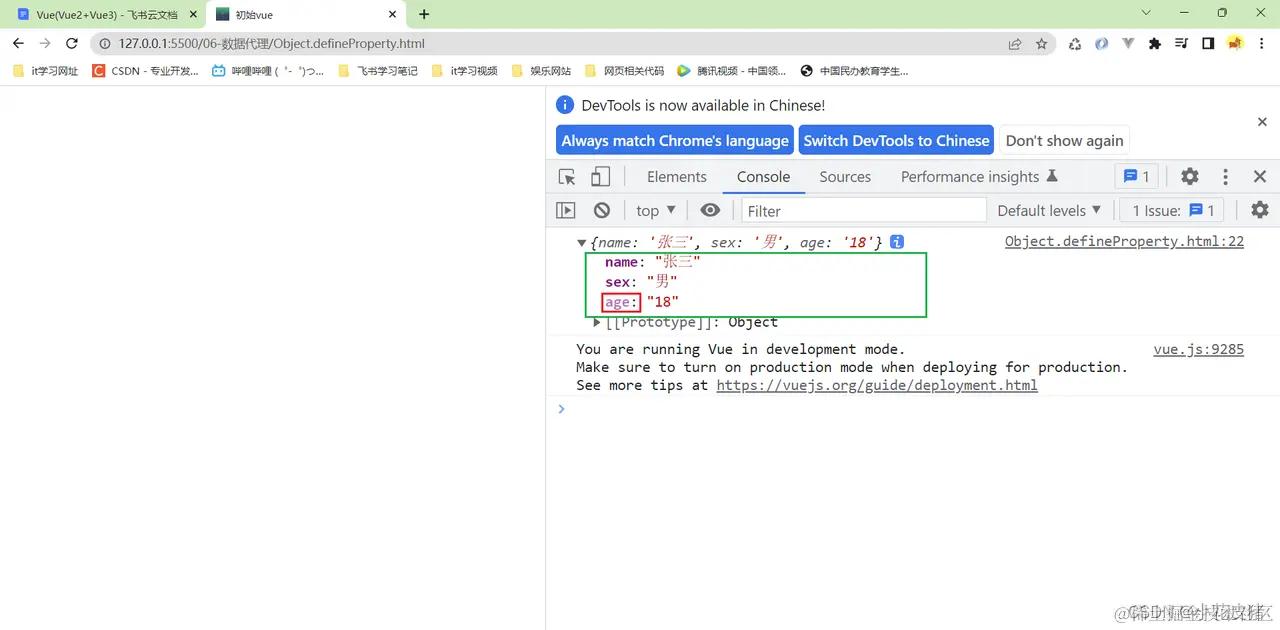Close the Vue(Vue2+Vue3) tab
This screenshot has height=630, width=1280.
coord(193,15)
